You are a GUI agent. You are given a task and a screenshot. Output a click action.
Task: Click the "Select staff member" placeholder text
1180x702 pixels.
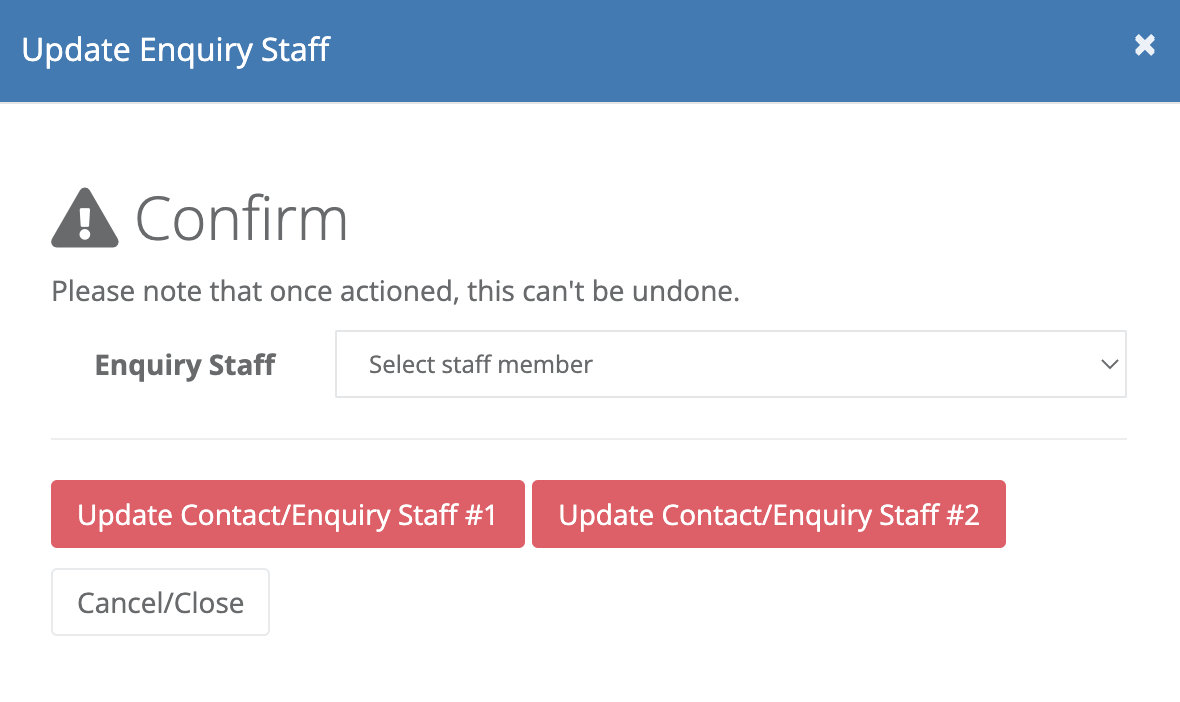coord(481,364)
